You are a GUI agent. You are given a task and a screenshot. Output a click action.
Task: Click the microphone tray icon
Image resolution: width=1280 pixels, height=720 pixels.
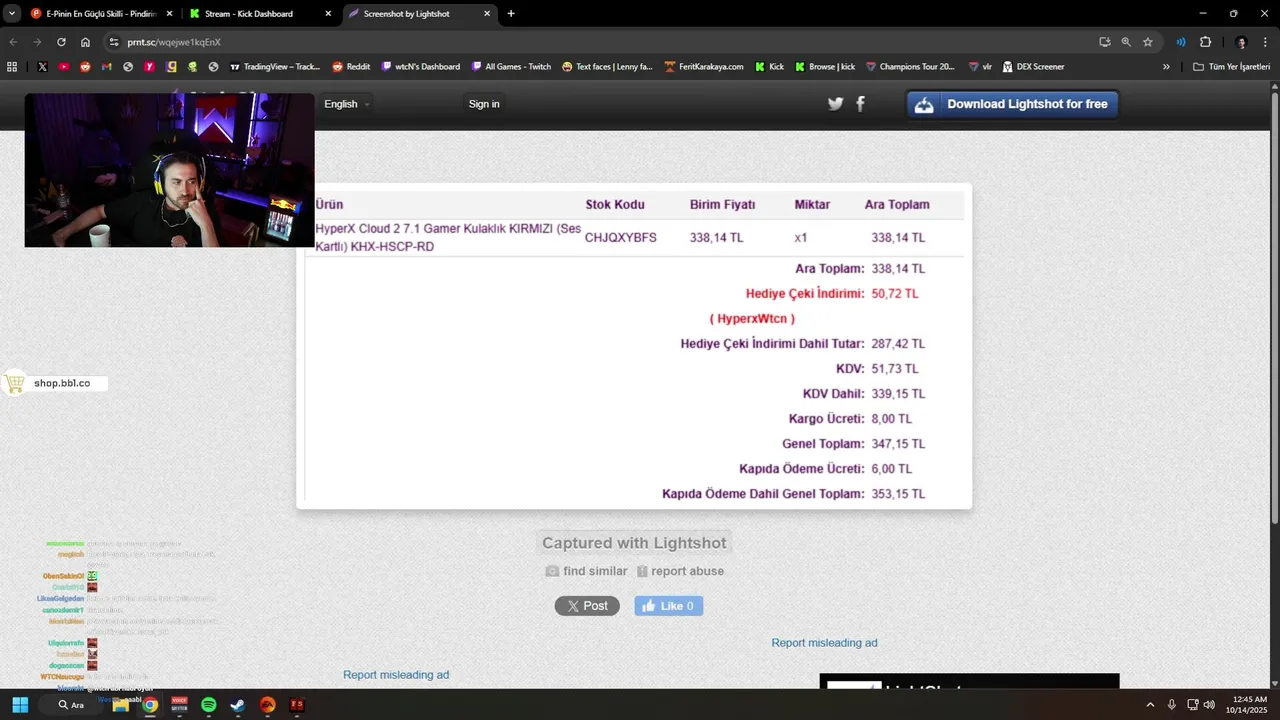1171,705
